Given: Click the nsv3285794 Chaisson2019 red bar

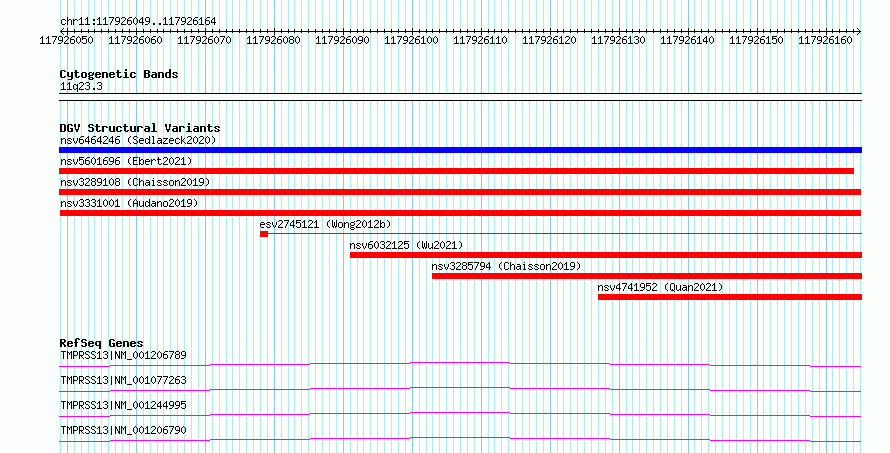Looking at the screenshot, I should [x=647, y=276].
